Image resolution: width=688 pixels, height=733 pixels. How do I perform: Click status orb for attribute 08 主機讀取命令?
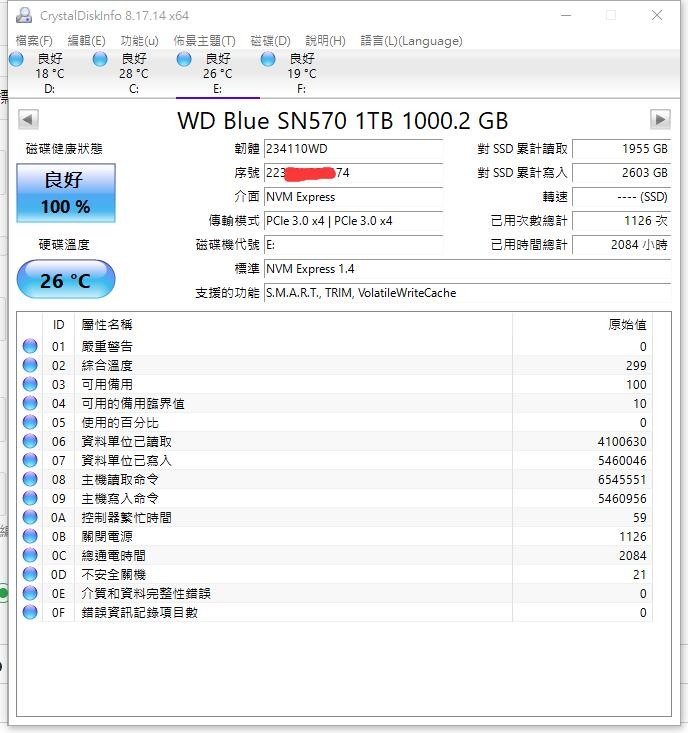(30, 479)
